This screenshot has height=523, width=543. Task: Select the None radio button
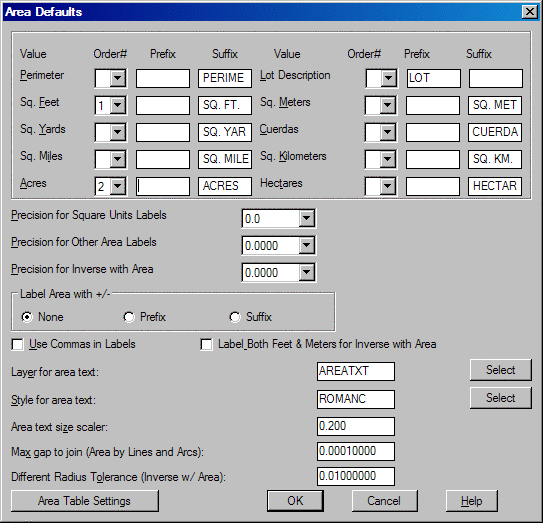click(27, 317)
